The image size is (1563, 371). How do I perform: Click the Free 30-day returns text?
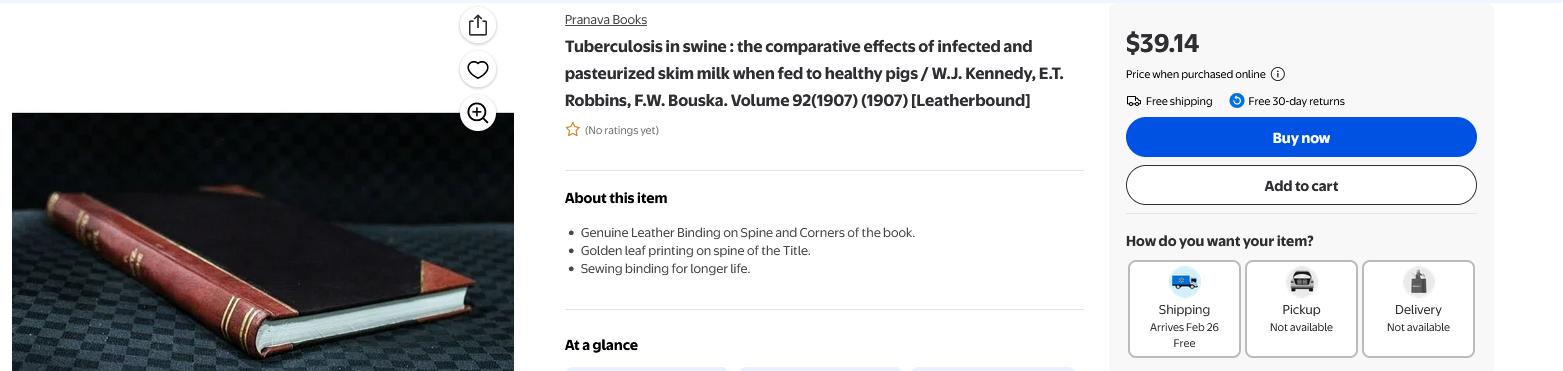(1296, 101)
